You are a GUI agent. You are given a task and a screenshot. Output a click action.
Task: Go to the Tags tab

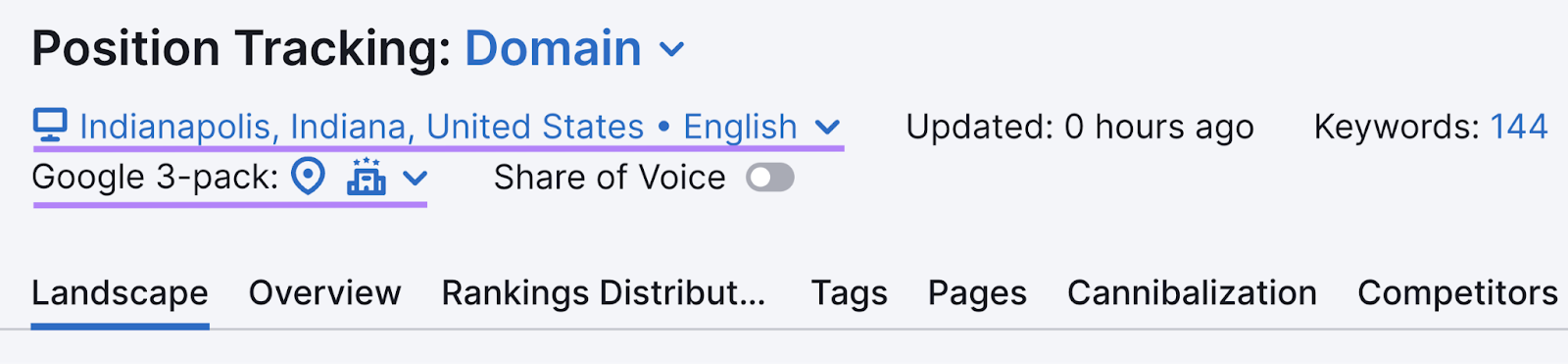coord(850,292)
